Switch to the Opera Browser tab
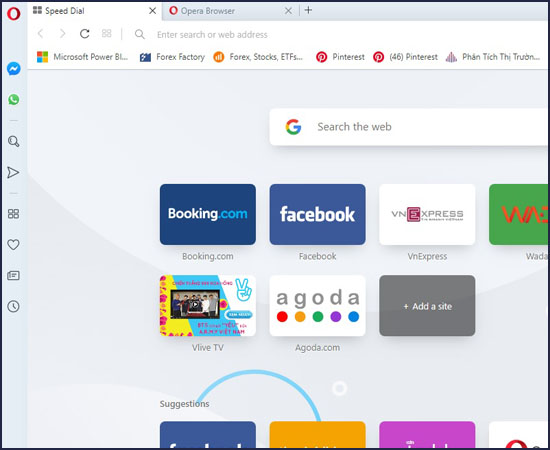This screenshot has height=450, width=550. (x=230, y=11)
